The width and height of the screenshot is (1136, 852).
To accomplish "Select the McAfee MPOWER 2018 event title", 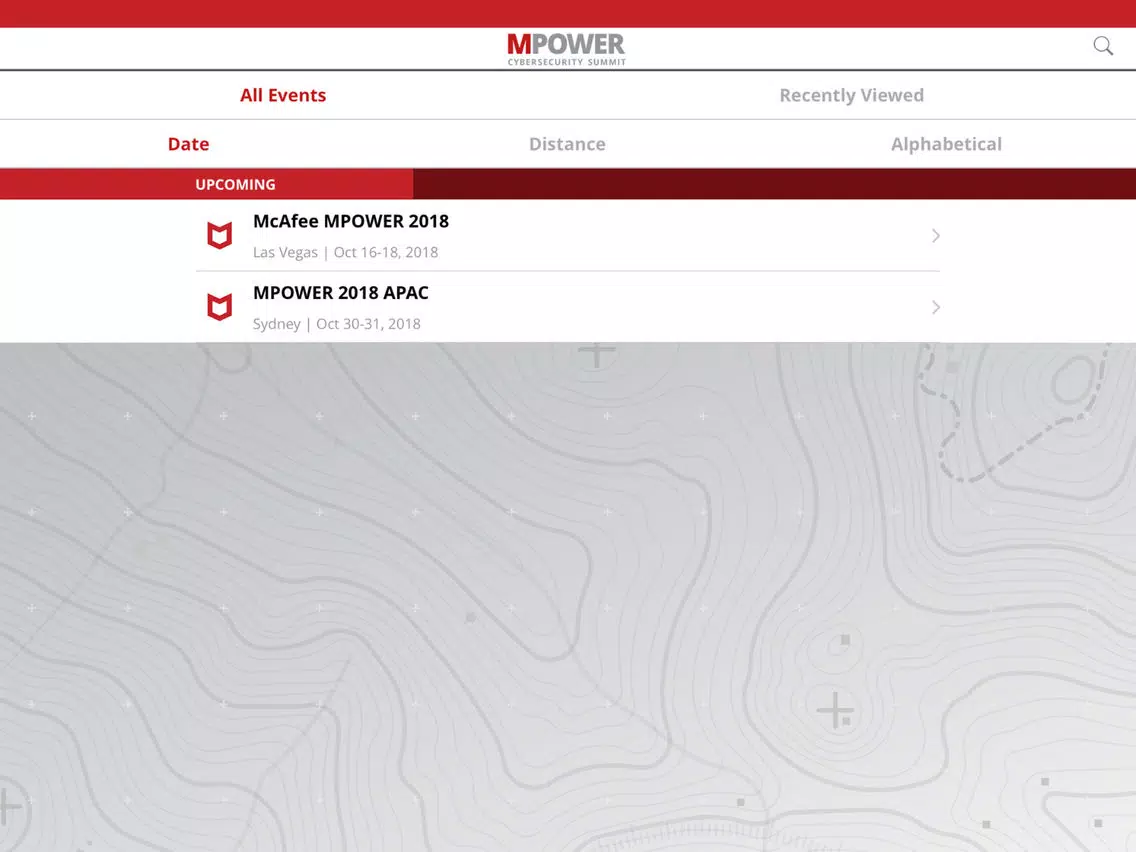I will coord(351,221).
